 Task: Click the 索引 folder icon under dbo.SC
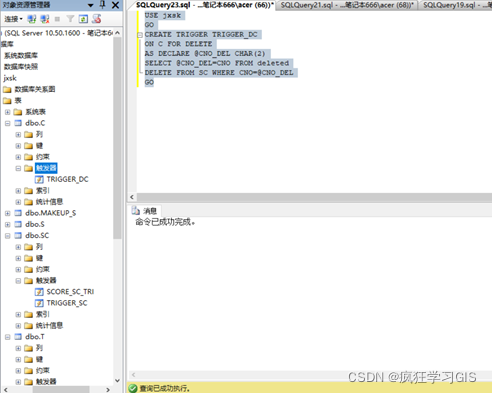click(29, 314)
